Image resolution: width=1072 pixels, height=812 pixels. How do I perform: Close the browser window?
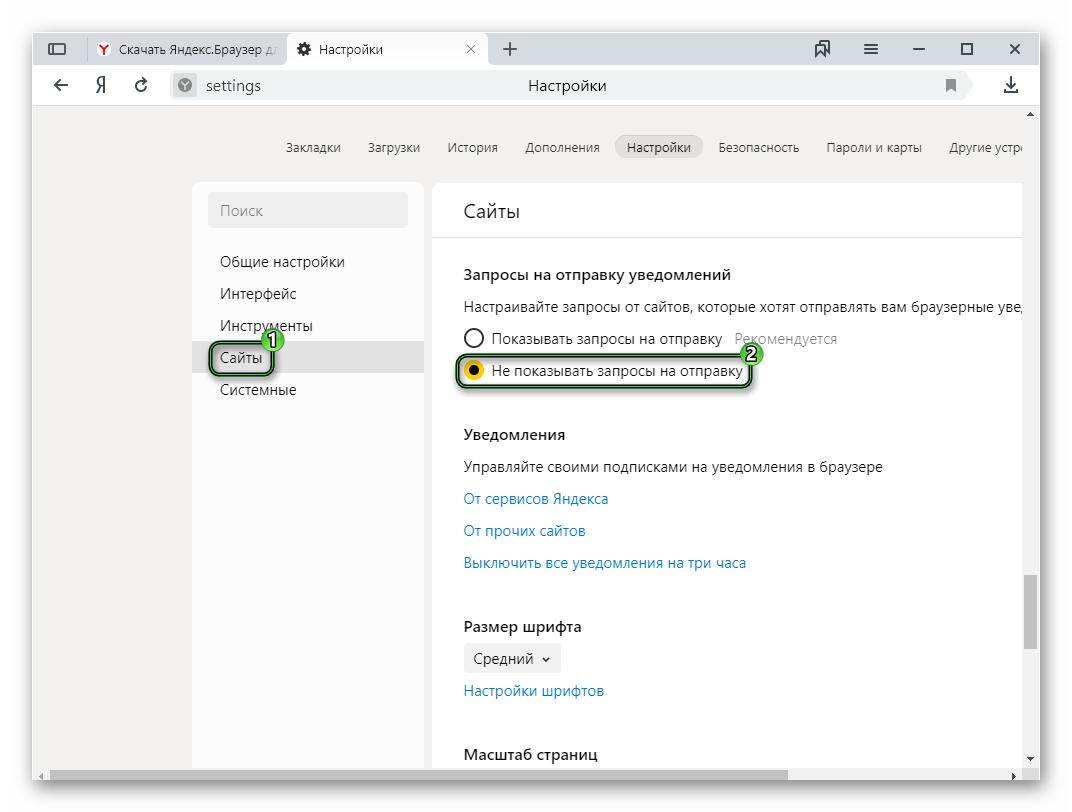pyautogui.click(x=1015, y=49)
